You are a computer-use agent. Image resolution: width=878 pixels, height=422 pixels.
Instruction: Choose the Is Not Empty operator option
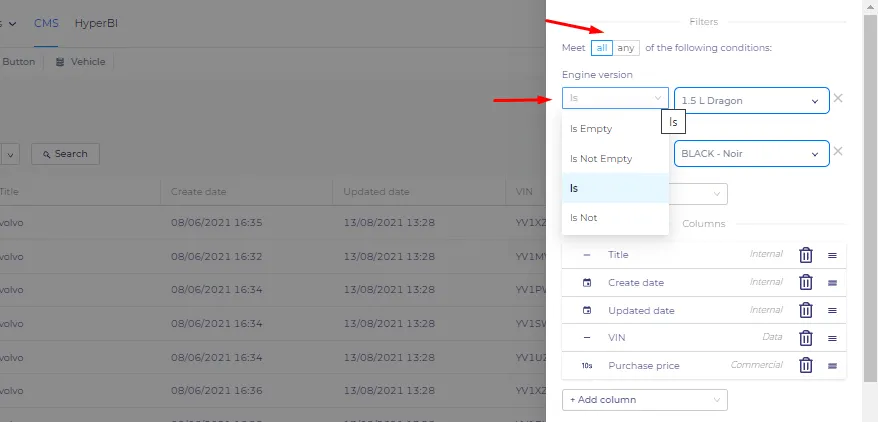pyautogui.click(x=615, y=159)
